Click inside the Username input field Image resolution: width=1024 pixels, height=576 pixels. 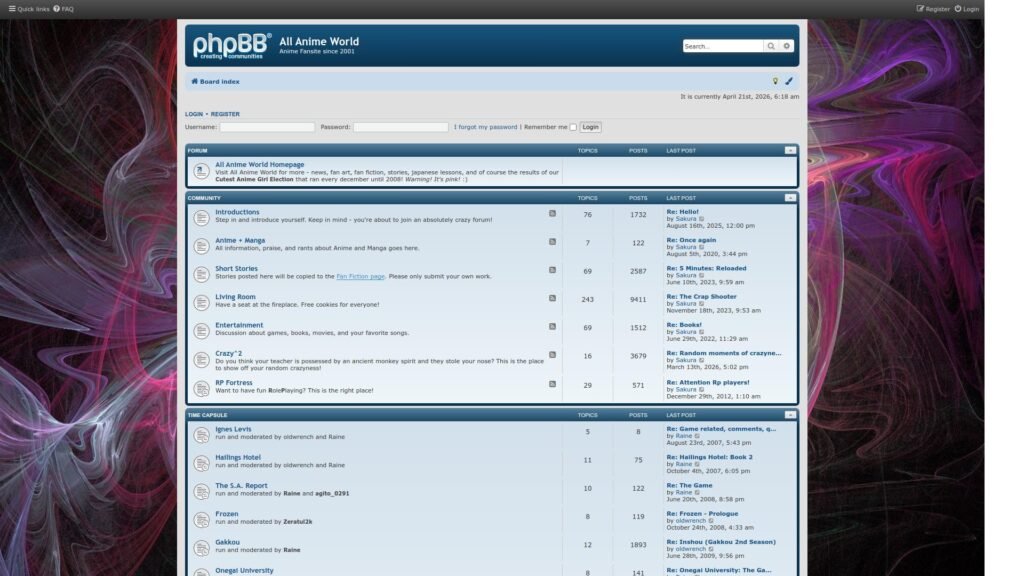pos(267,127)
